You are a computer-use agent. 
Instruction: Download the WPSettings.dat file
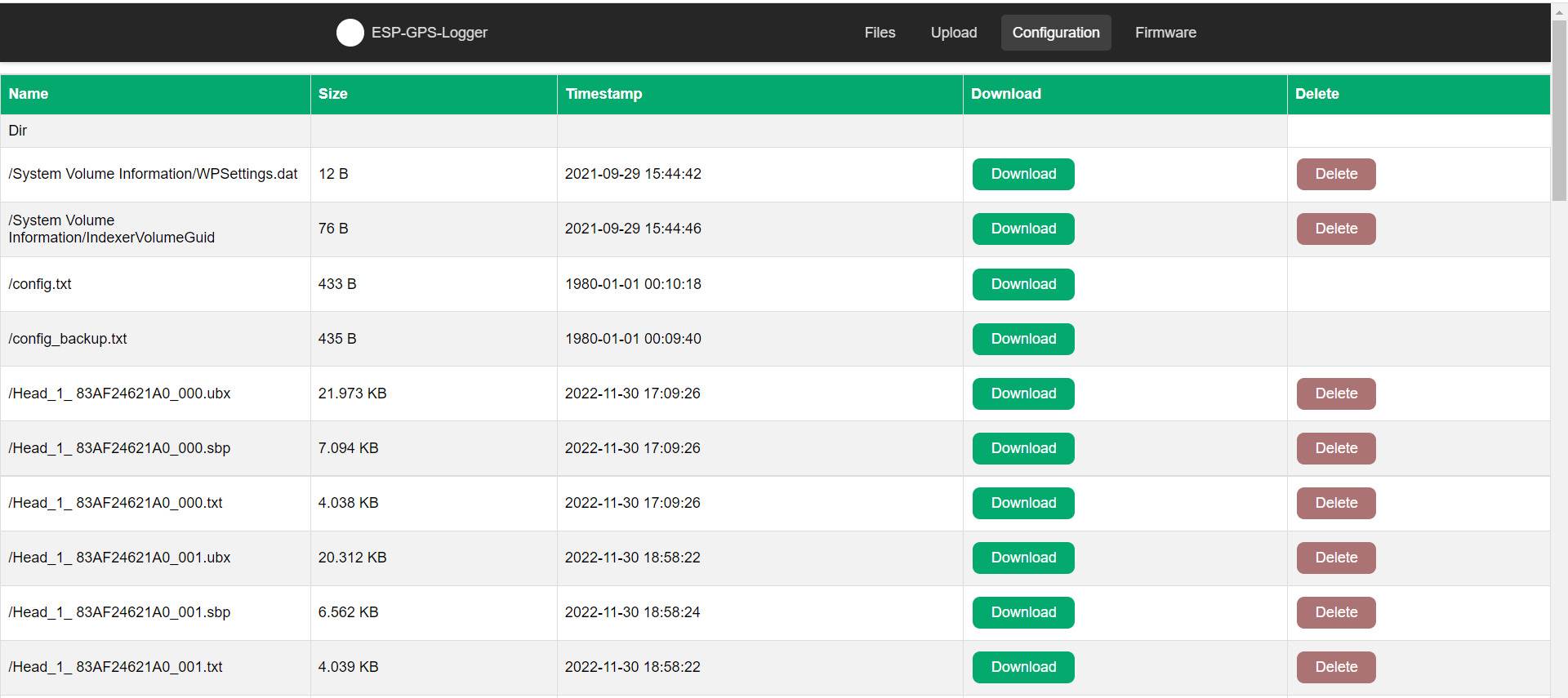(1022, 174)
